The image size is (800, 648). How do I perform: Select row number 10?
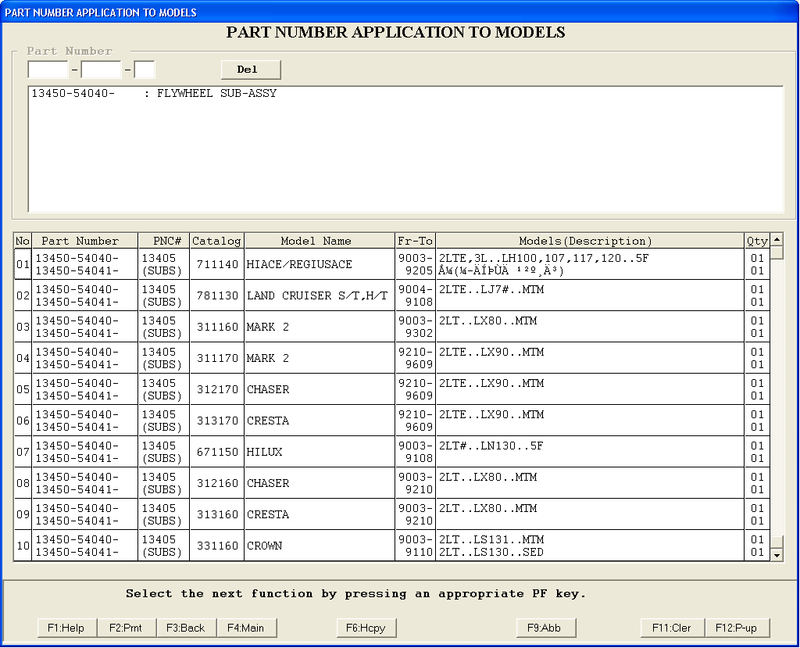pyautogui.click(x=22, y=546)
